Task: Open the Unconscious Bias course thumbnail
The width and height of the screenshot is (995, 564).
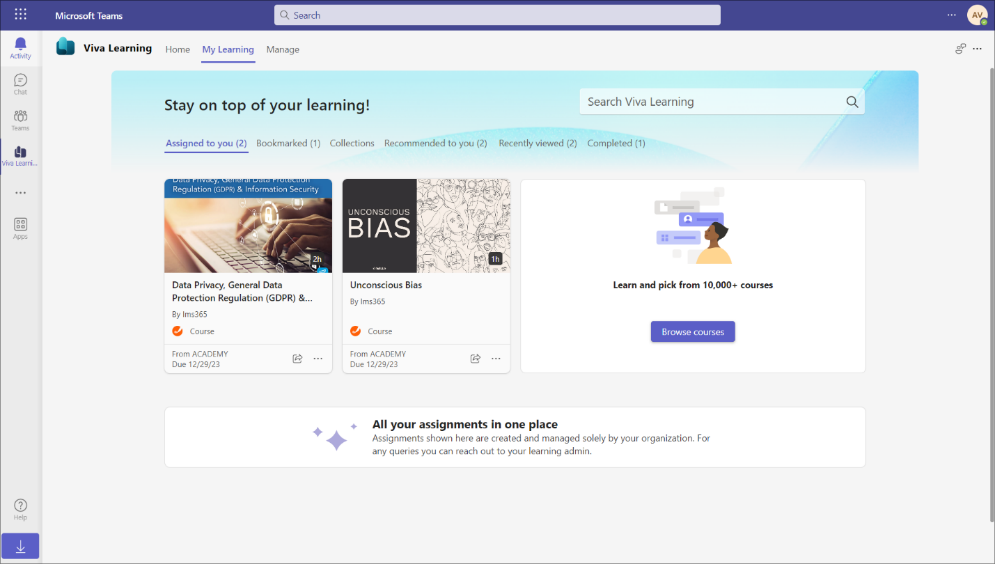Action: click(426, 226)
